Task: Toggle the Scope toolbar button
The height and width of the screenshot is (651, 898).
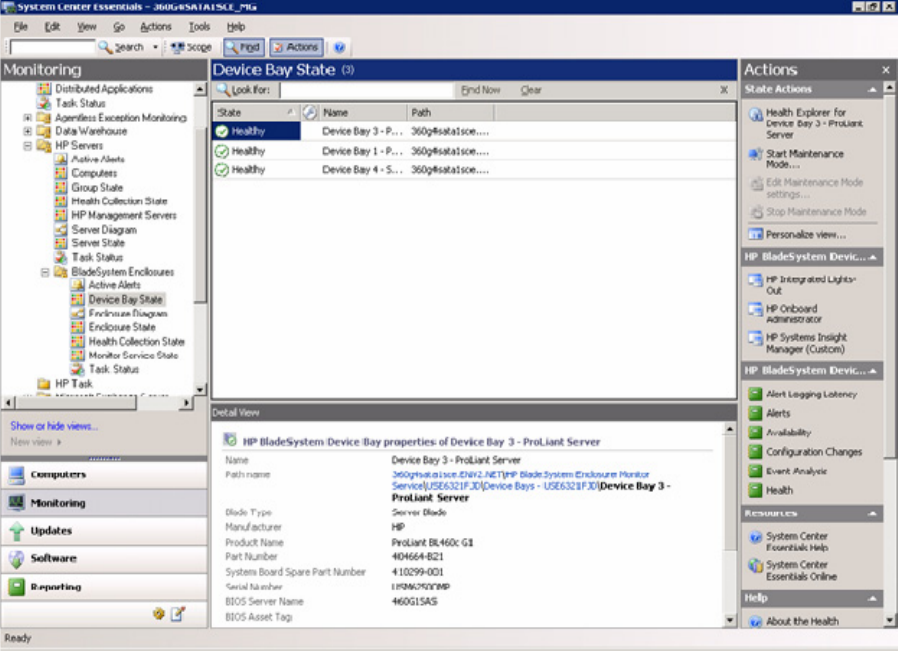Action: click(x=191, y=47)
